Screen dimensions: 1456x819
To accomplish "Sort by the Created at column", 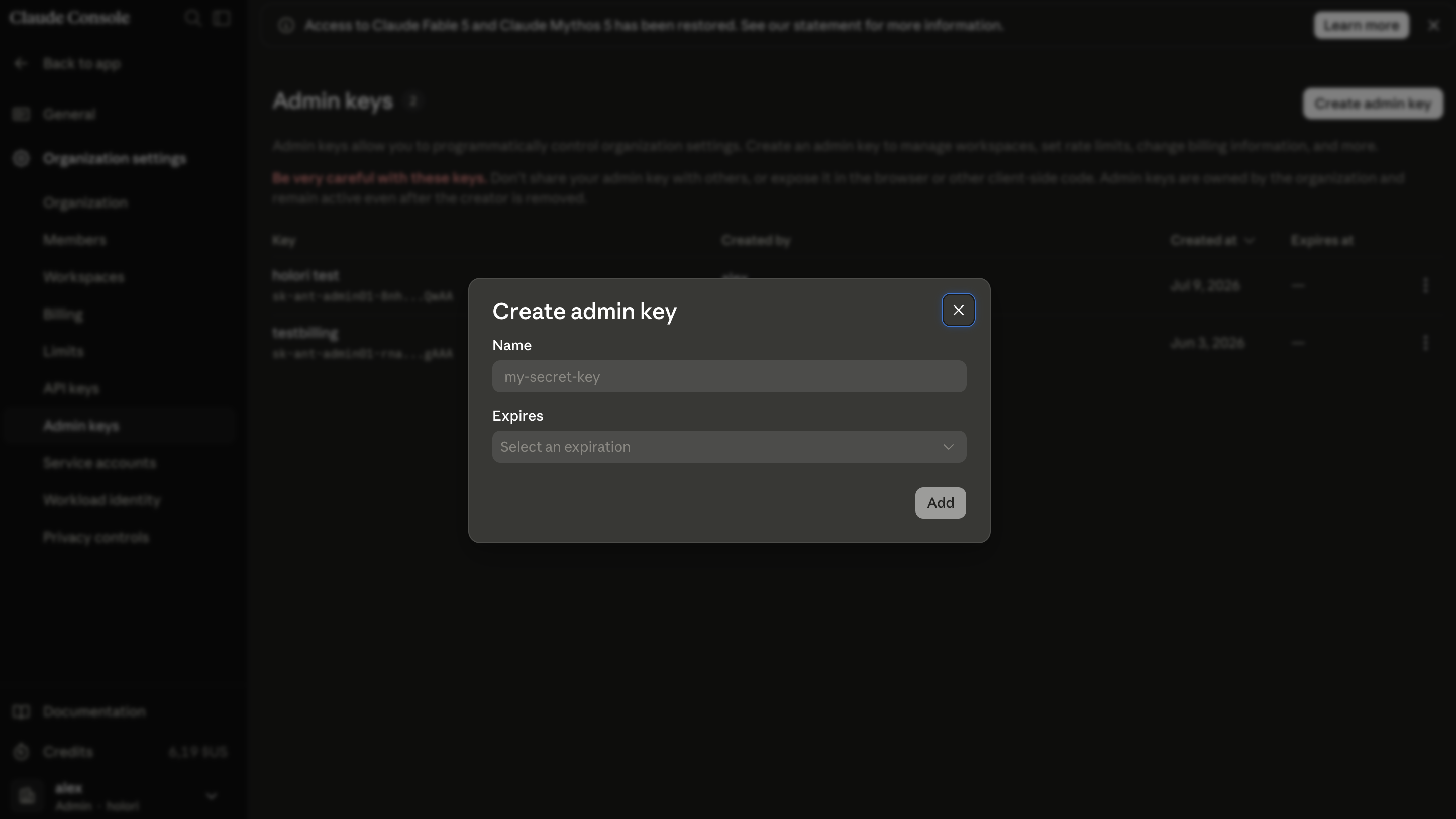I will point(1212,241).
